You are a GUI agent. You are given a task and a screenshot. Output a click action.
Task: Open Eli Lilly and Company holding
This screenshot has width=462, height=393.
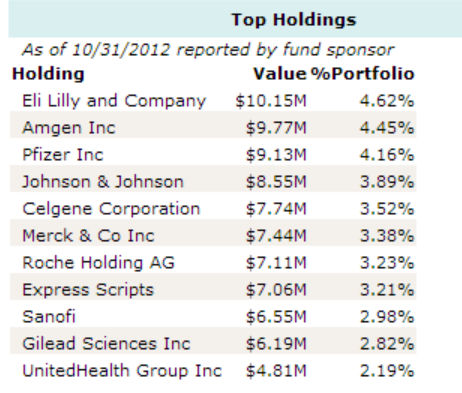click(x=114, y=101)
